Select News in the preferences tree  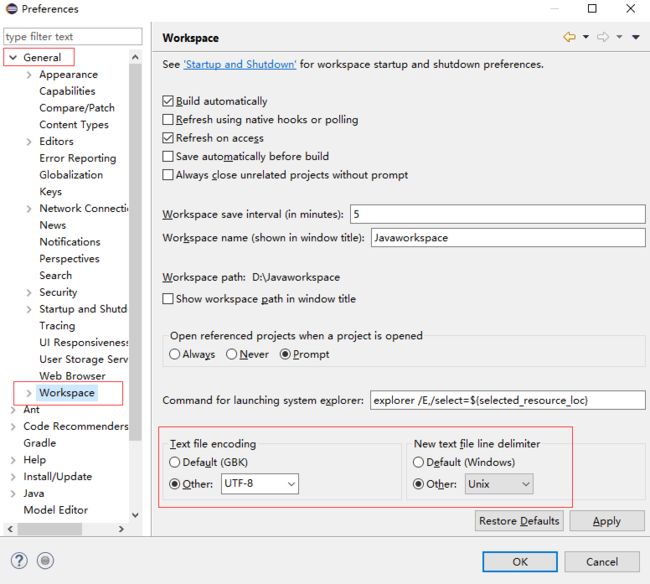point(53,225)
